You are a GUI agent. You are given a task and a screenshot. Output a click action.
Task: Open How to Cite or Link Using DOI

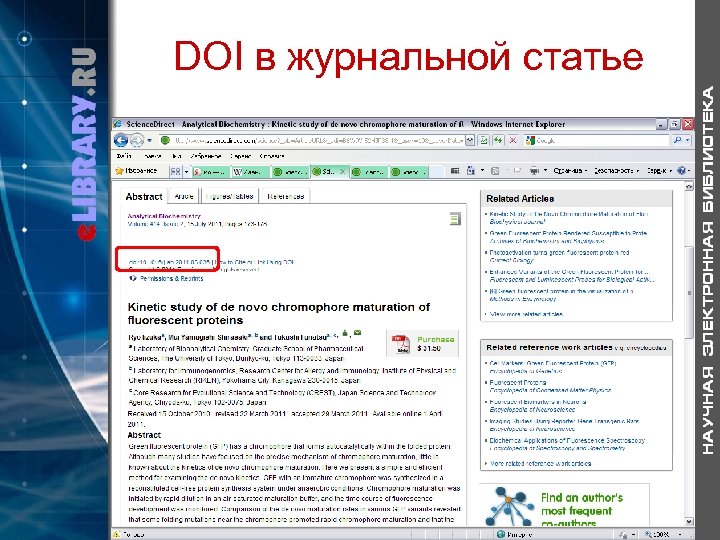[255, 262]
